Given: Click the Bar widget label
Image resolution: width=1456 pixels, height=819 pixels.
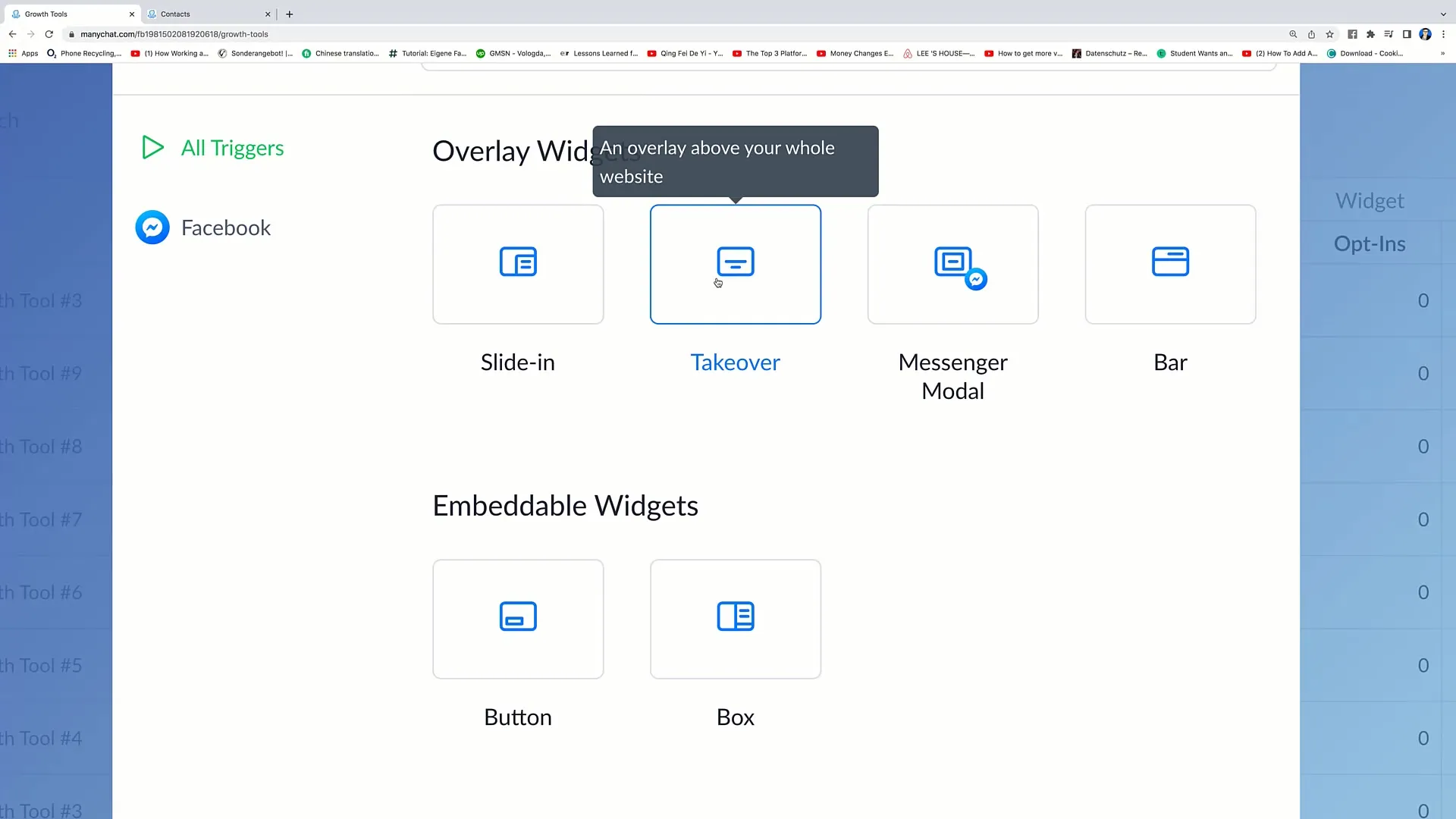Looking at the screenshot, I should [x=1170, y=362].
